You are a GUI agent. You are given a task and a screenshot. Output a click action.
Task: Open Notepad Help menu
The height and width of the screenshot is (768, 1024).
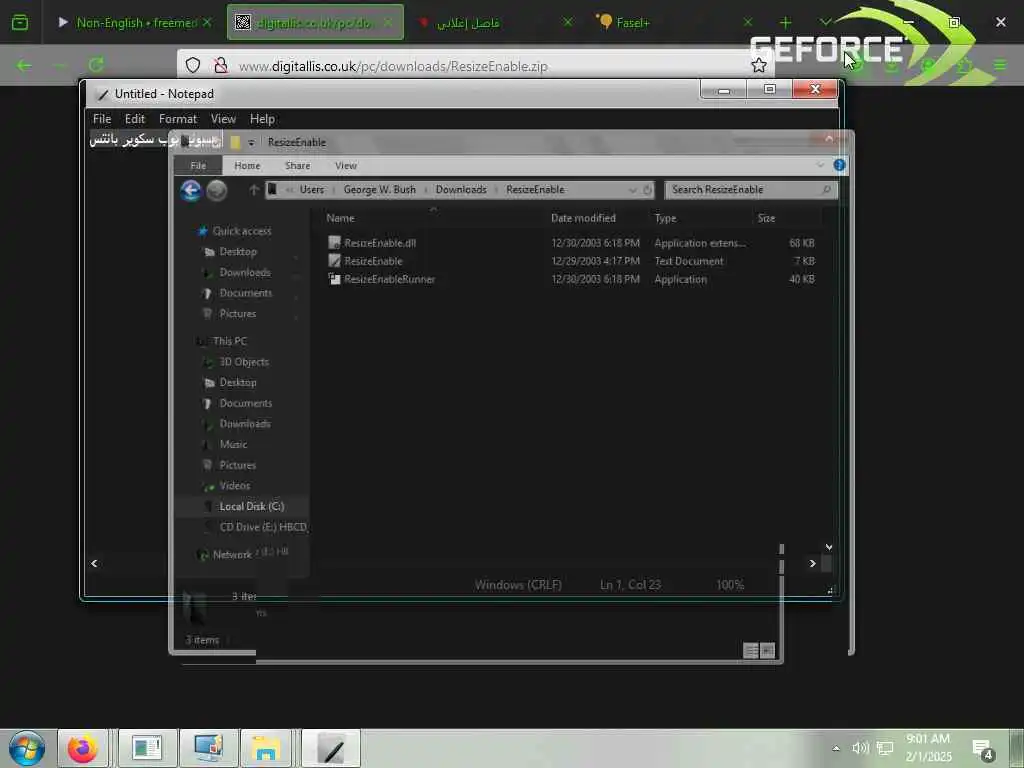[x=262, y=119]
